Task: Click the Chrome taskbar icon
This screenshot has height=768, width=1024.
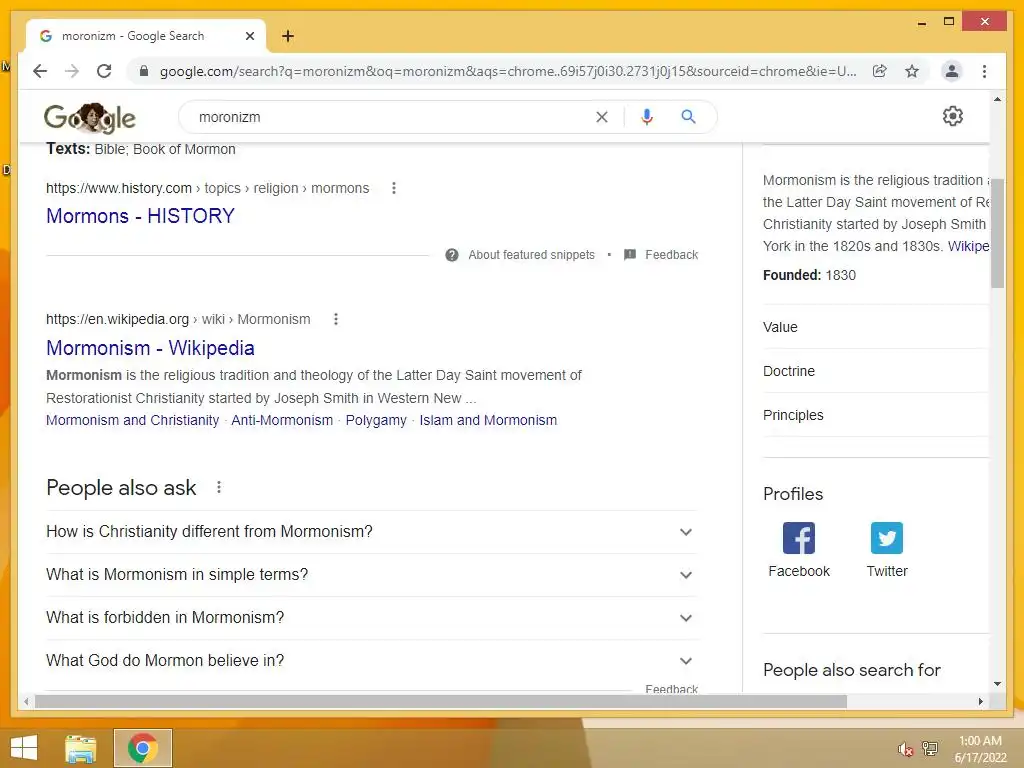Action: [x=143, y=748]
